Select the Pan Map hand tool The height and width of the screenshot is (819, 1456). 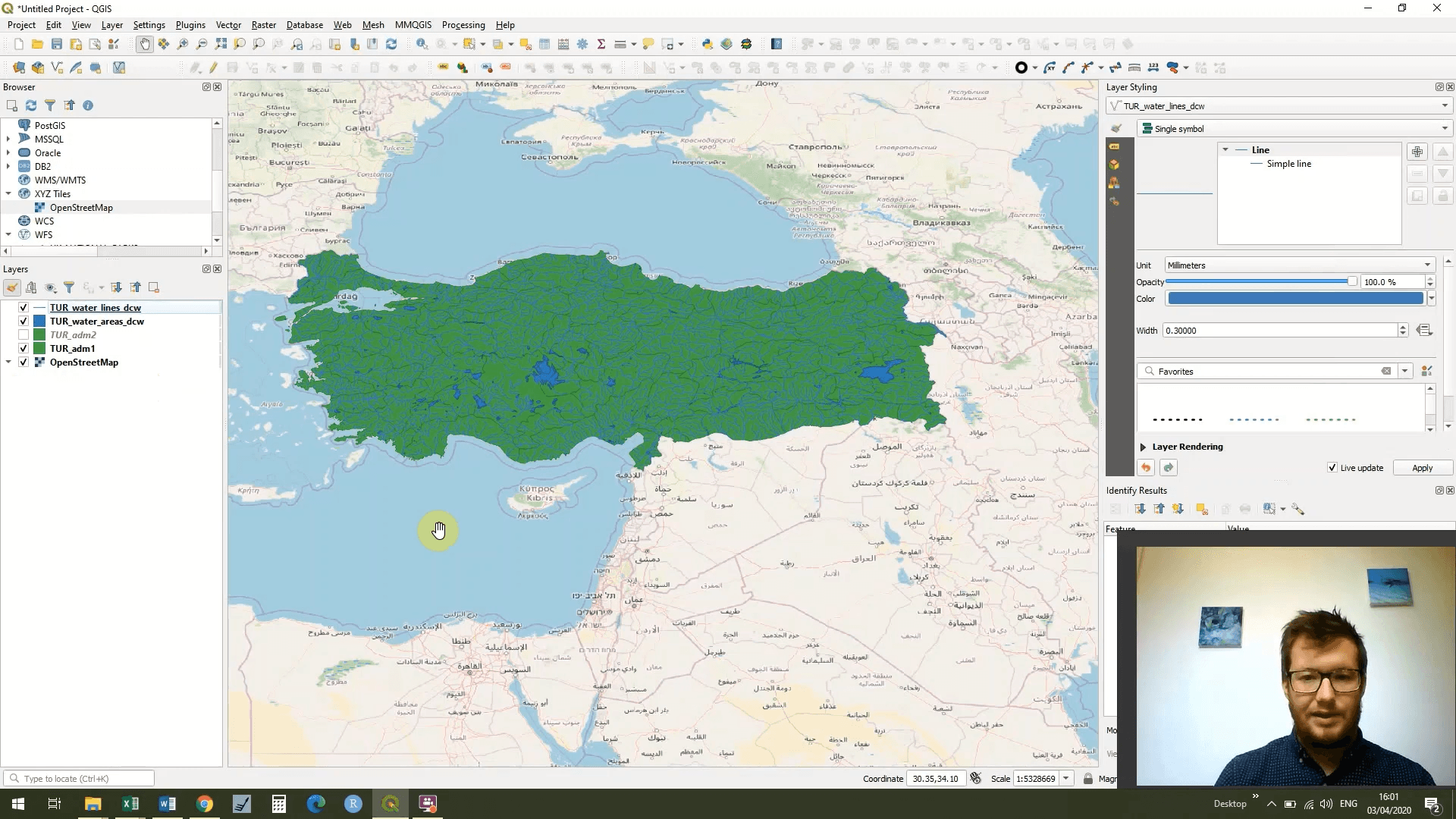tap(144, 44)
